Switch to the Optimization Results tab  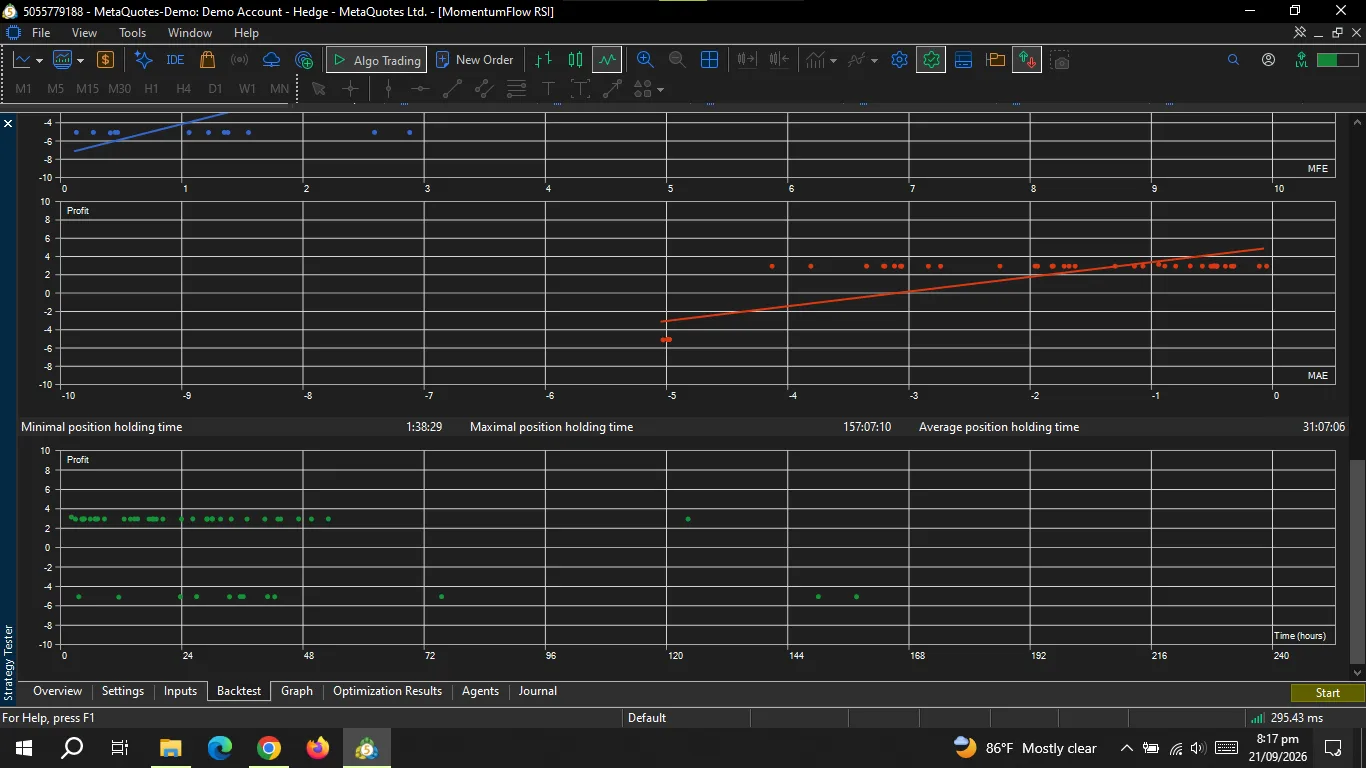(x=387, y=691)
